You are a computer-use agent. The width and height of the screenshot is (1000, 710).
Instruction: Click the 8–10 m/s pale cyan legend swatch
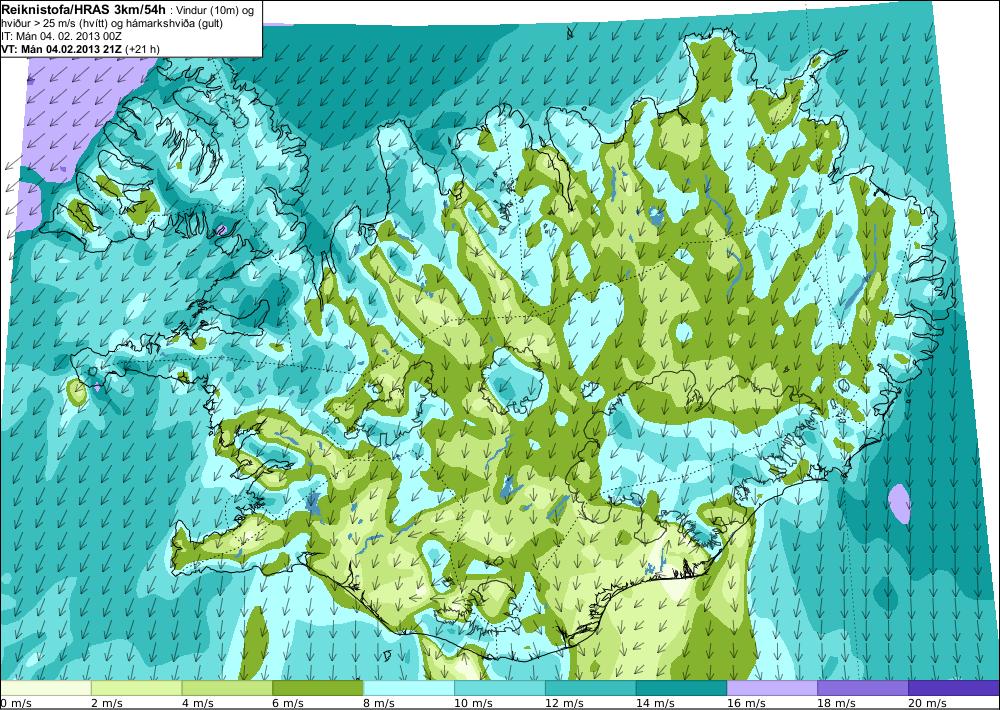[409, 688]
